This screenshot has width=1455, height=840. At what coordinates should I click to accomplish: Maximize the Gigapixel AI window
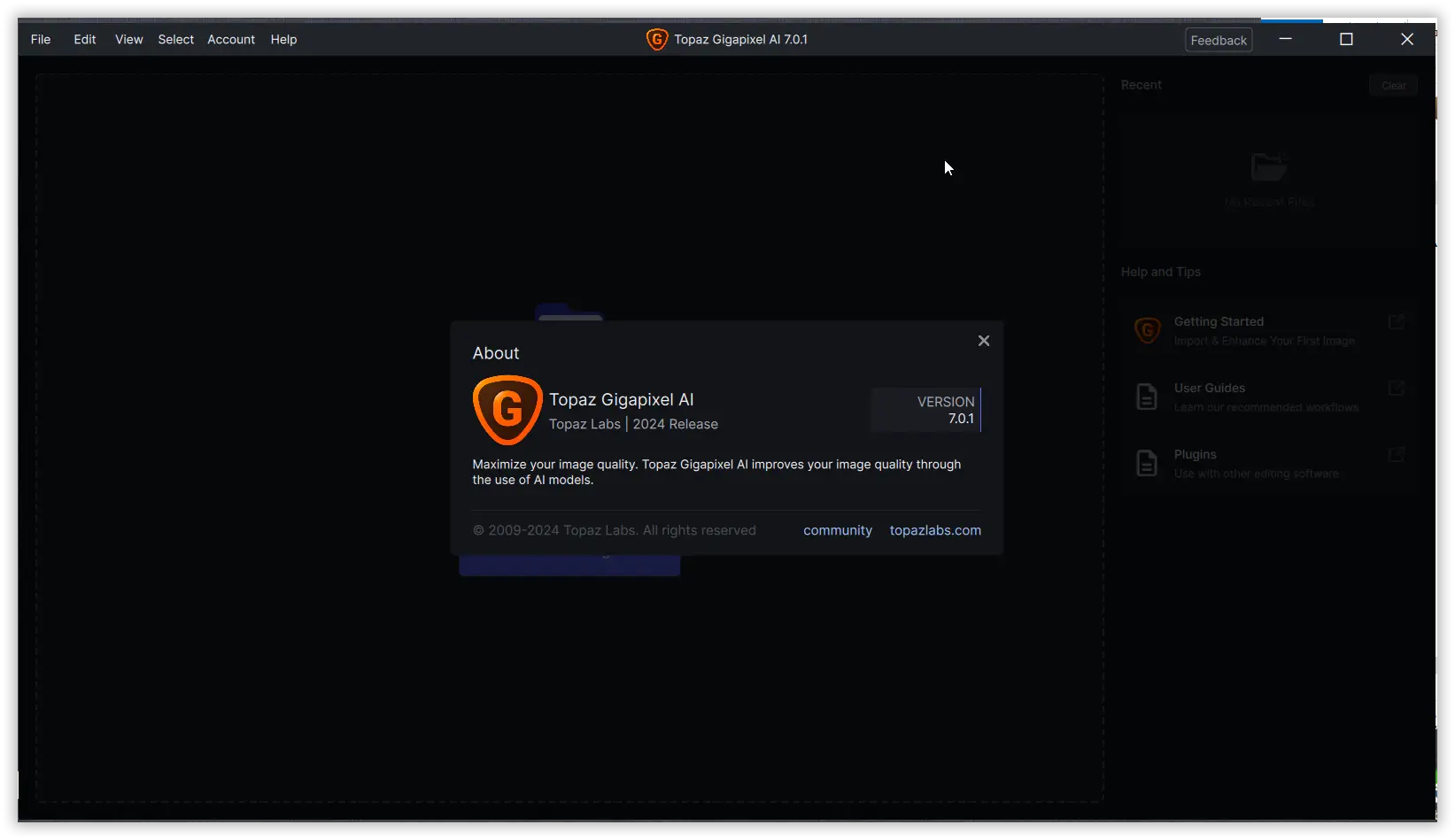click(x=1346, y=39)
